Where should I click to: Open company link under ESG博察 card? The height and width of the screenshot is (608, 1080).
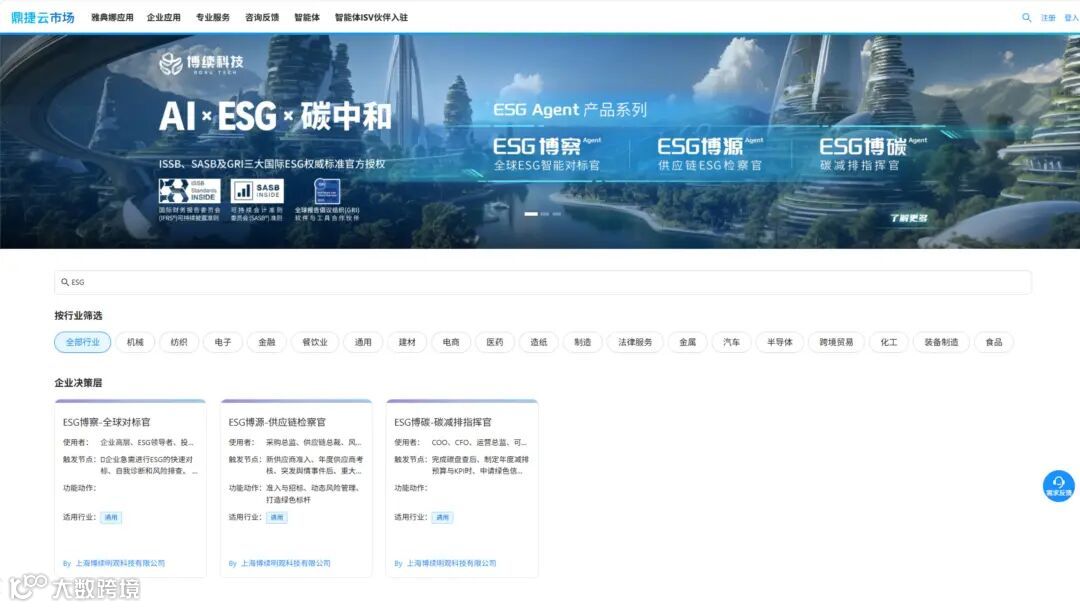120,563
